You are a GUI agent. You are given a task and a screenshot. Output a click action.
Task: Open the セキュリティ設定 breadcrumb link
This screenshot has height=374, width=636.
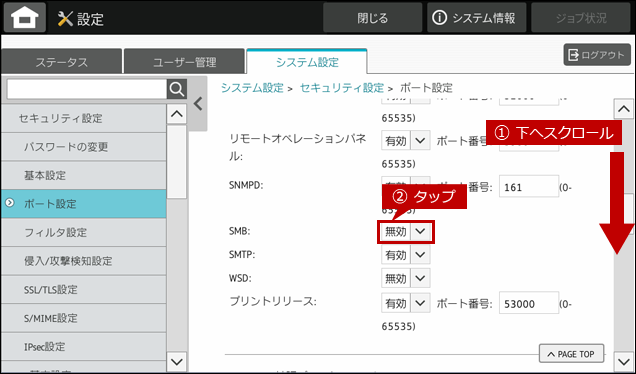(x=341, y=88)
